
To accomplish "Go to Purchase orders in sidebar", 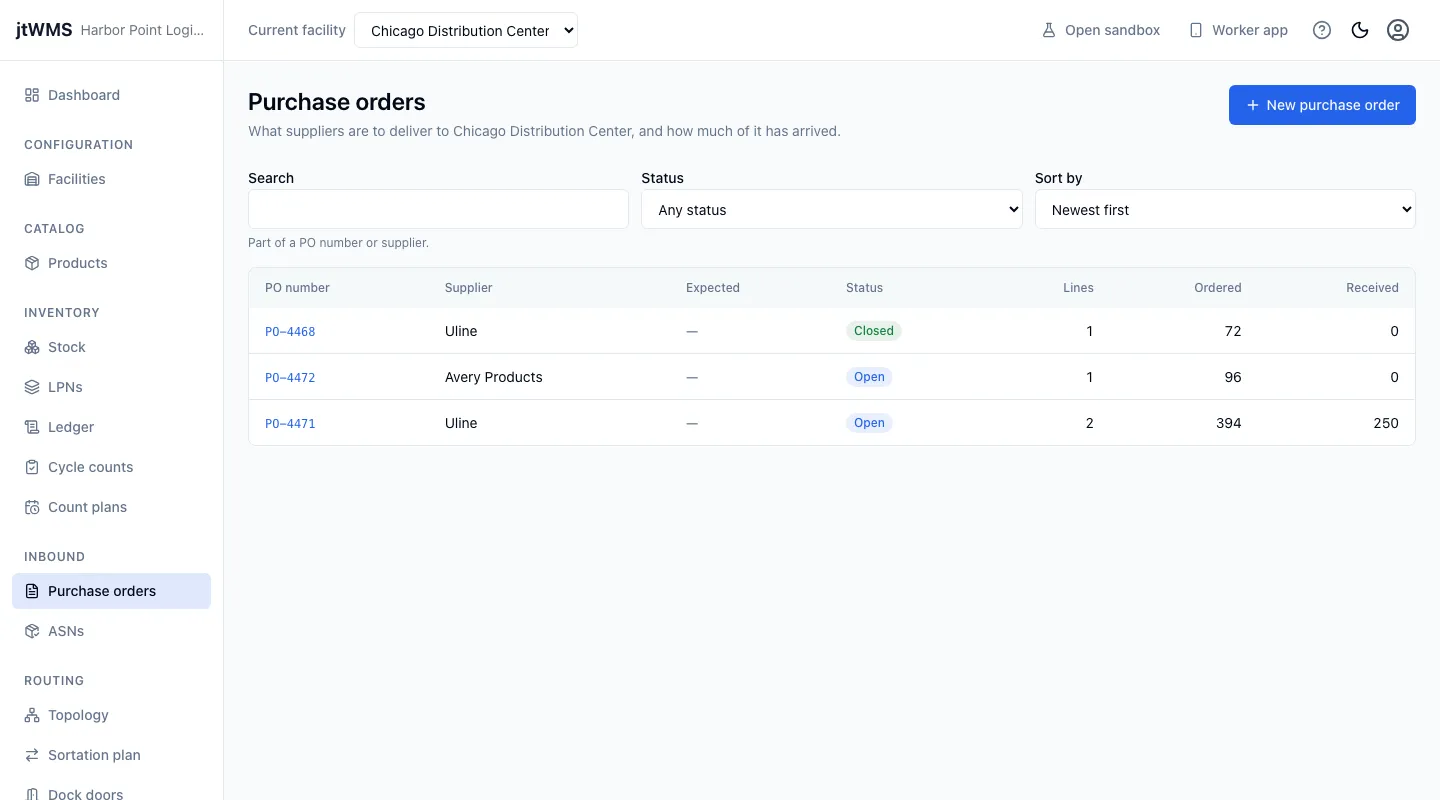I will [x=112, y=591].
